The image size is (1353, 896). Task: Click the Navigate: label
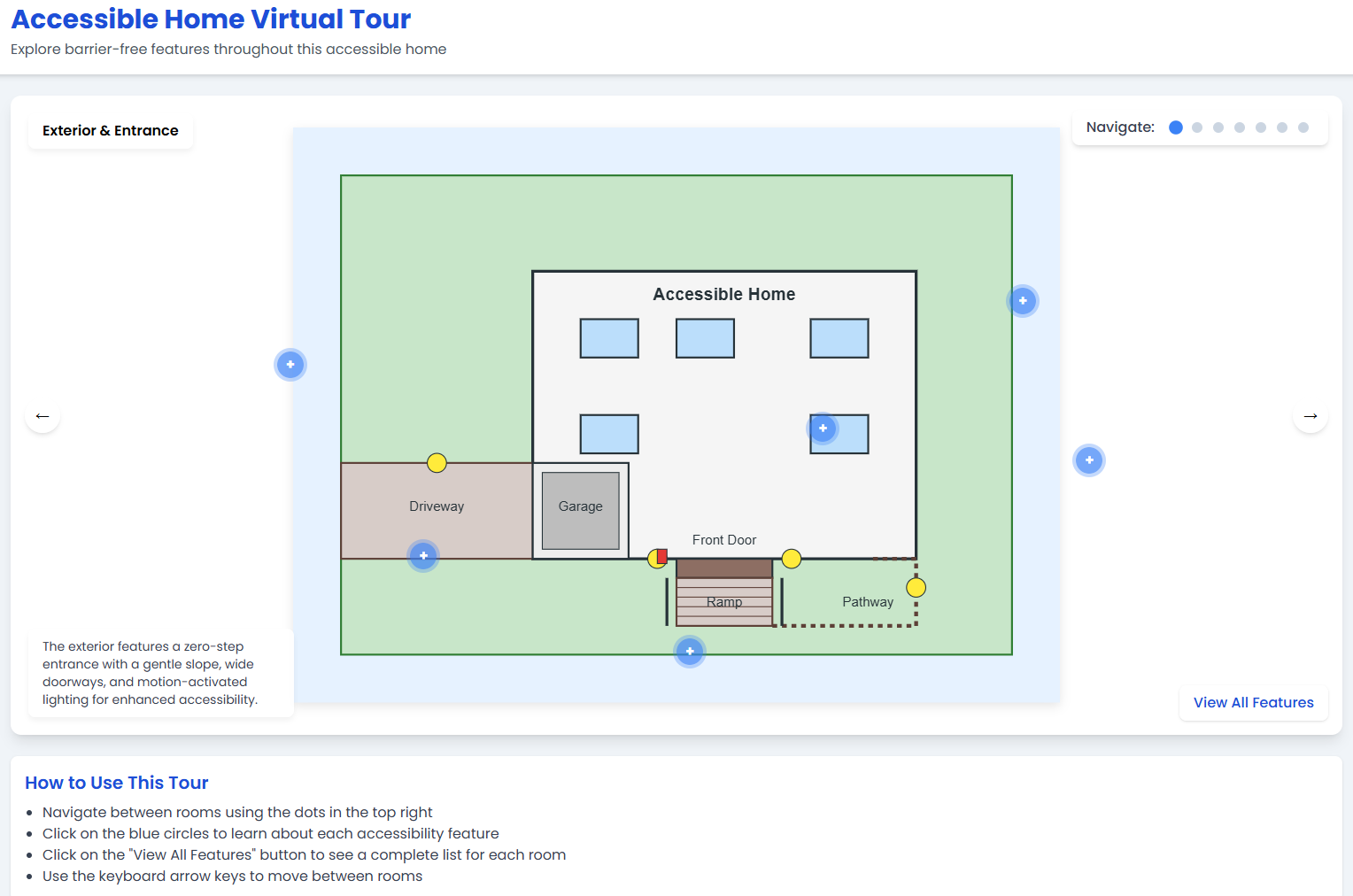pyautogui.click(x=1120, y=127)
